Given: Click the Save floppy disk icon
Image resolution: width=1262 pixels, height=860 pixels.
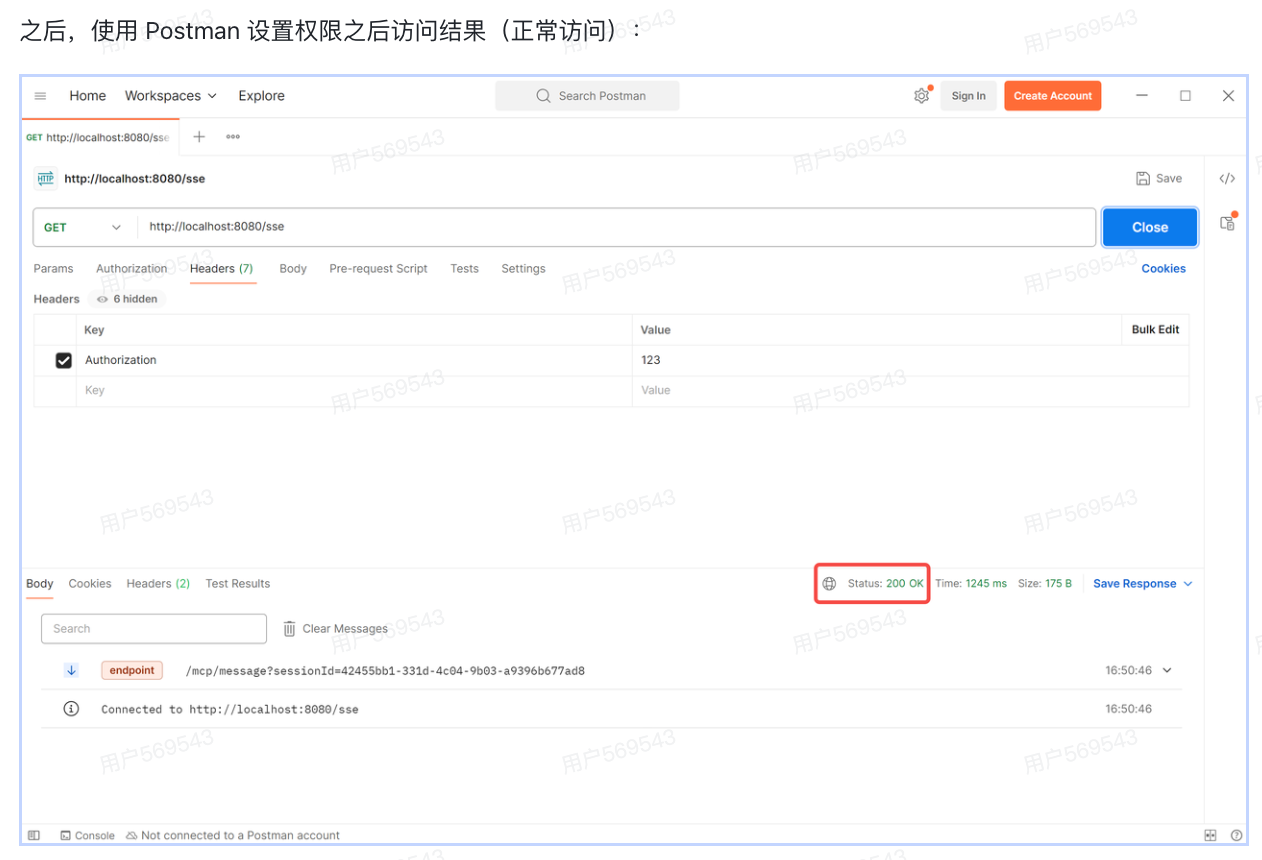Looking at the screenshot, I should pyautogui.click(x=1143, y=178).
